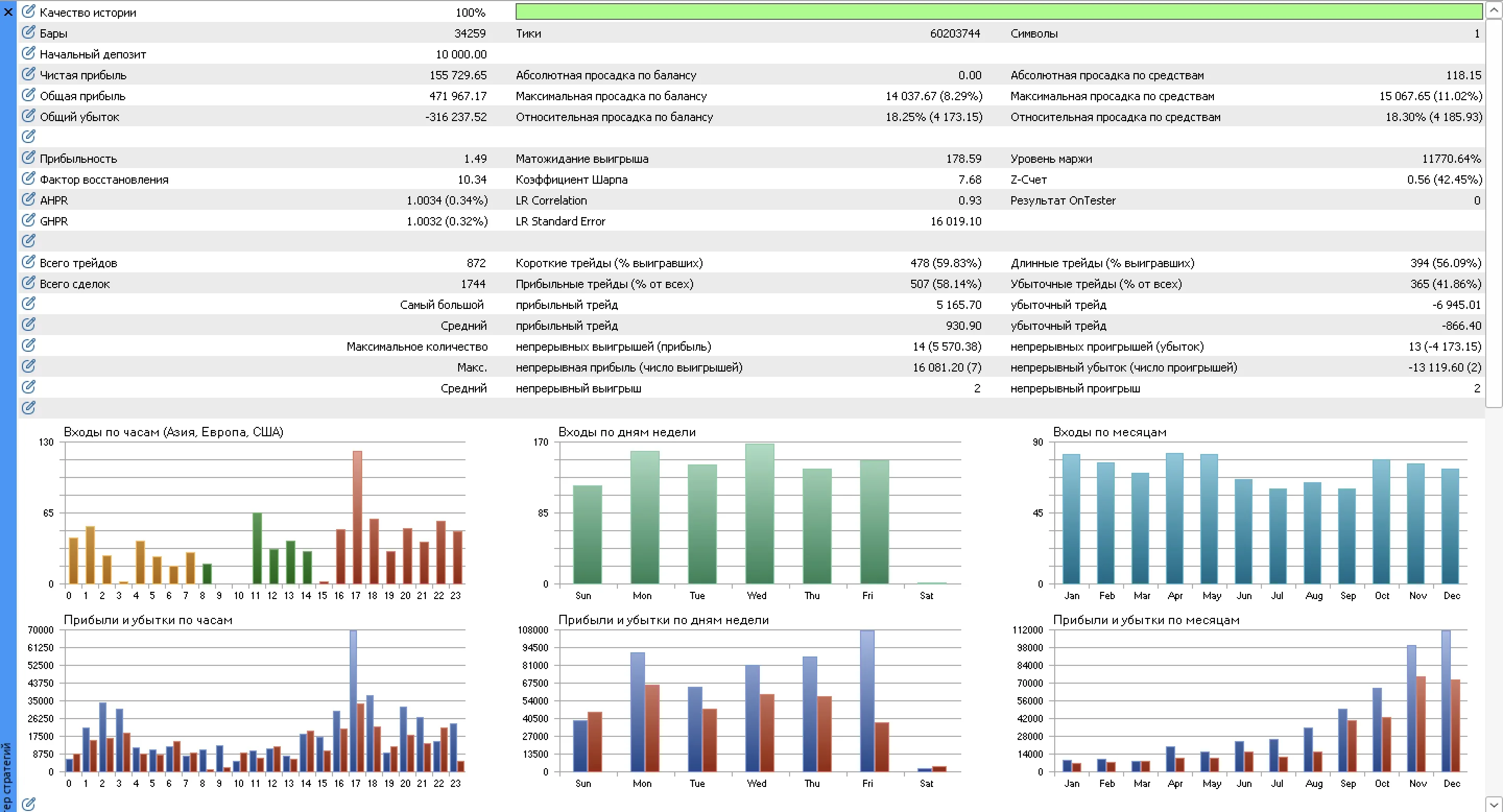Click the Dec profit bar in monthly profit chart
Viewport: 1503px width, 812px height.
point(1446,701)
